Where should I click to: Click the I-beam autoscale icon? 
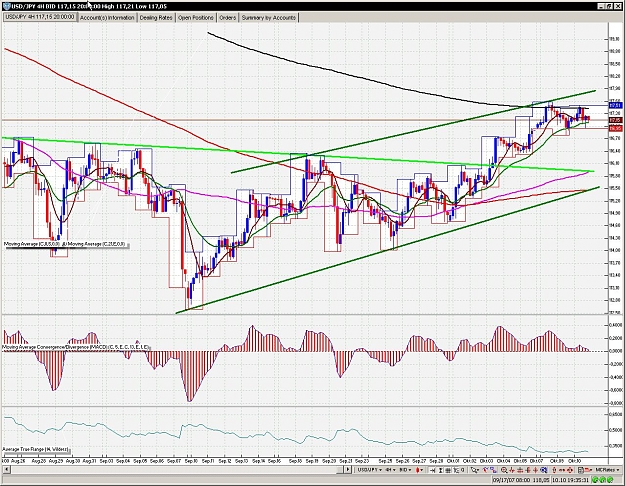pyautogui.click(x=440, y=470)
